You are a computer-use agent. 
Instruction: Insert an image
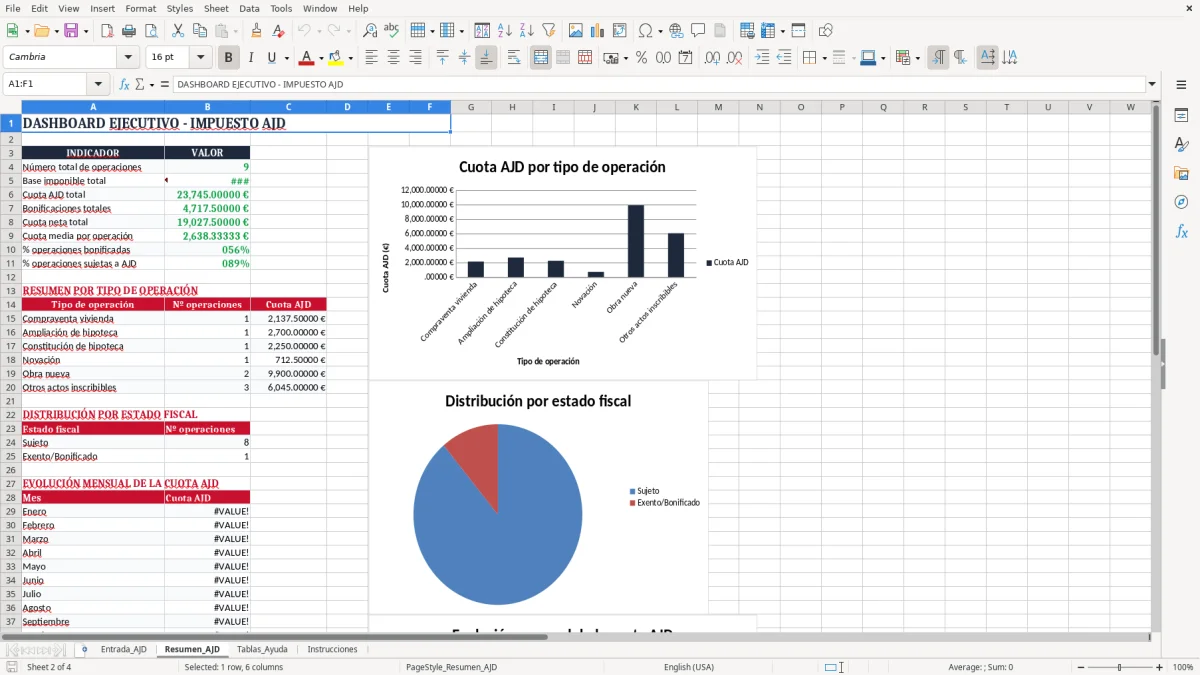[576, 31]
